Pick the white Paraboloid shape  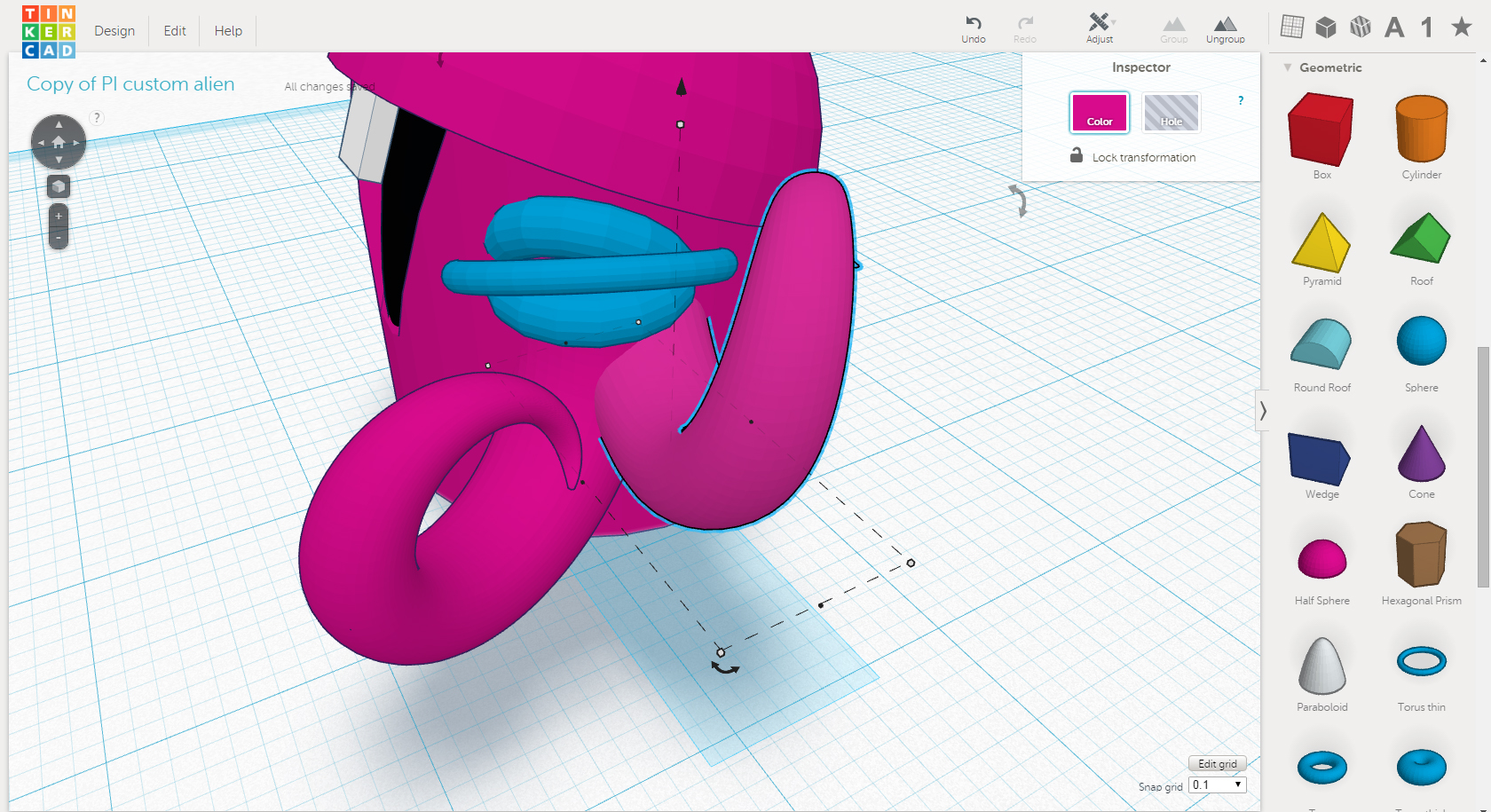(1322, 666)
